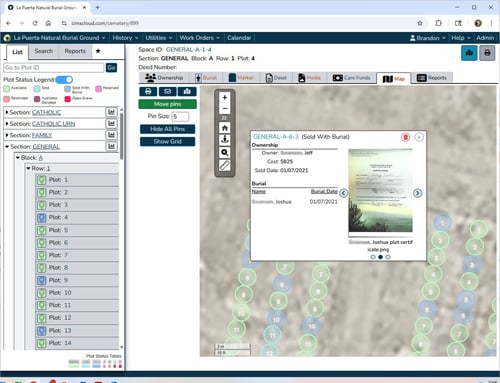The height and width of the screenshot is (383, 500).
Task: Open the Work Orders dropdown menu
Action: 199,38
